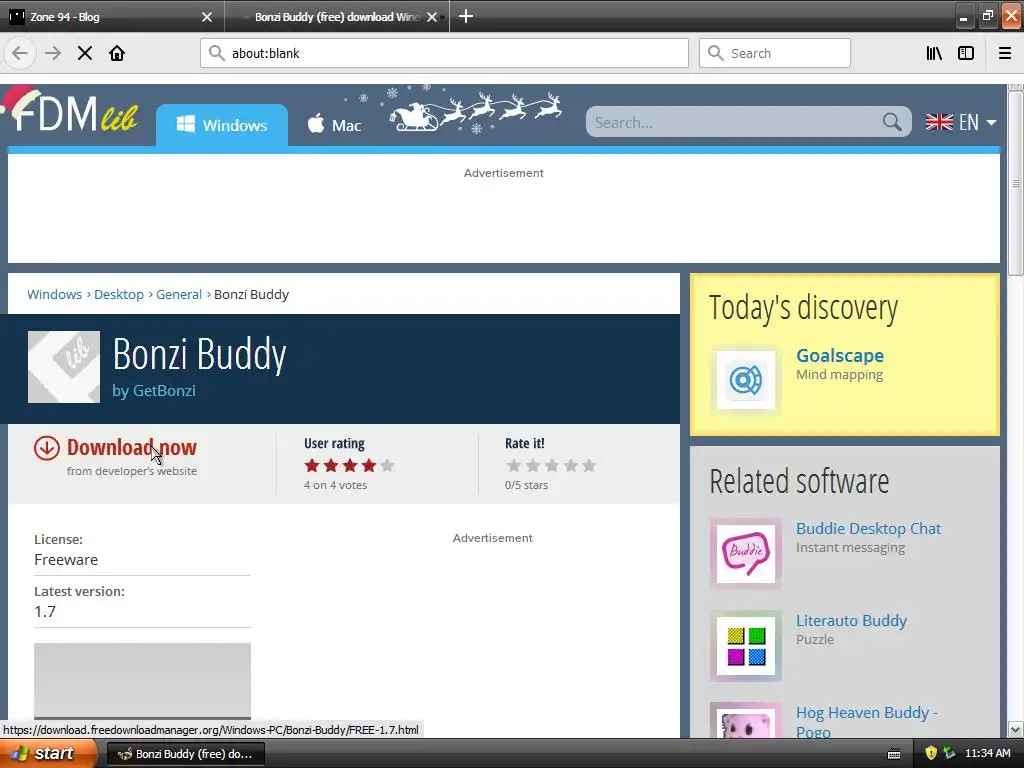This screenshot has height=768, width=1024.
Task: Submit site search via magnifier icon
Action: point(892,122)
